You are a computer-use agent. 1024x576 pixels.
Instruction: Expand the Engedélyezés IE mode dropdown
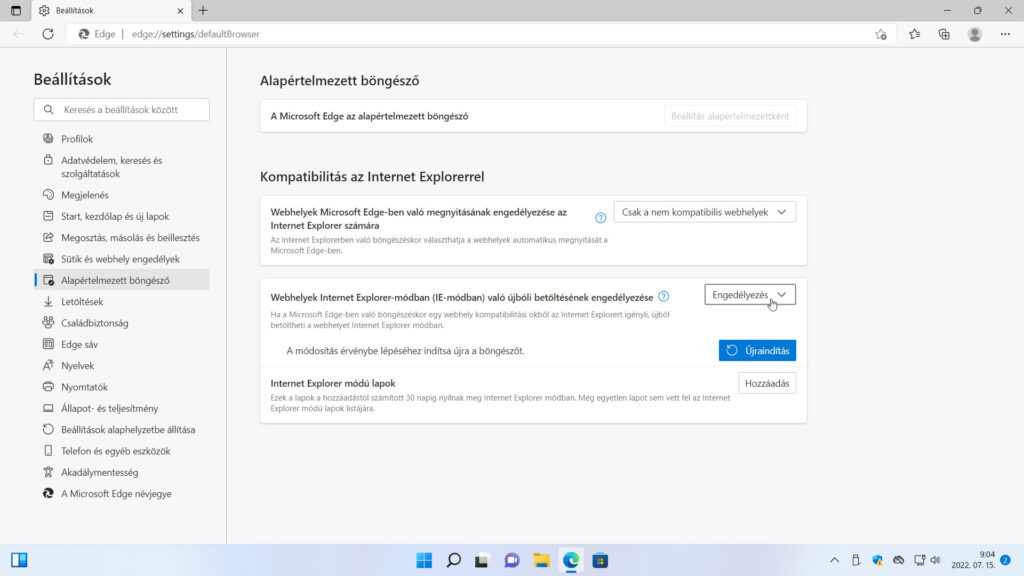click(750, 295)
